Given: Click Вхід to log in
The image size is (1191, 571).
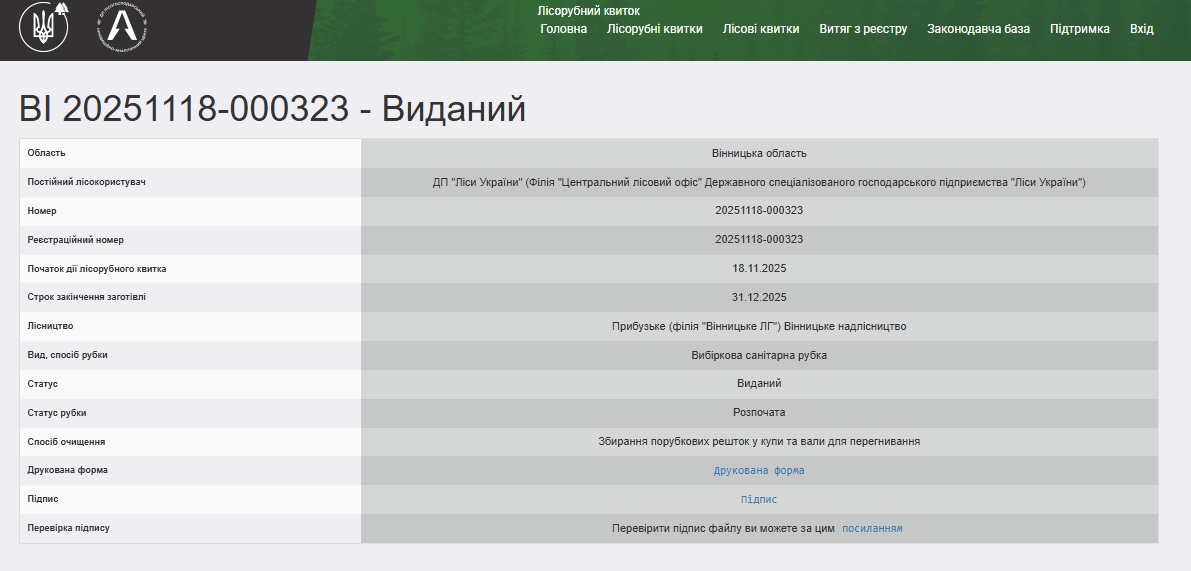Looking at the screenshot, I should [1141, 29].
